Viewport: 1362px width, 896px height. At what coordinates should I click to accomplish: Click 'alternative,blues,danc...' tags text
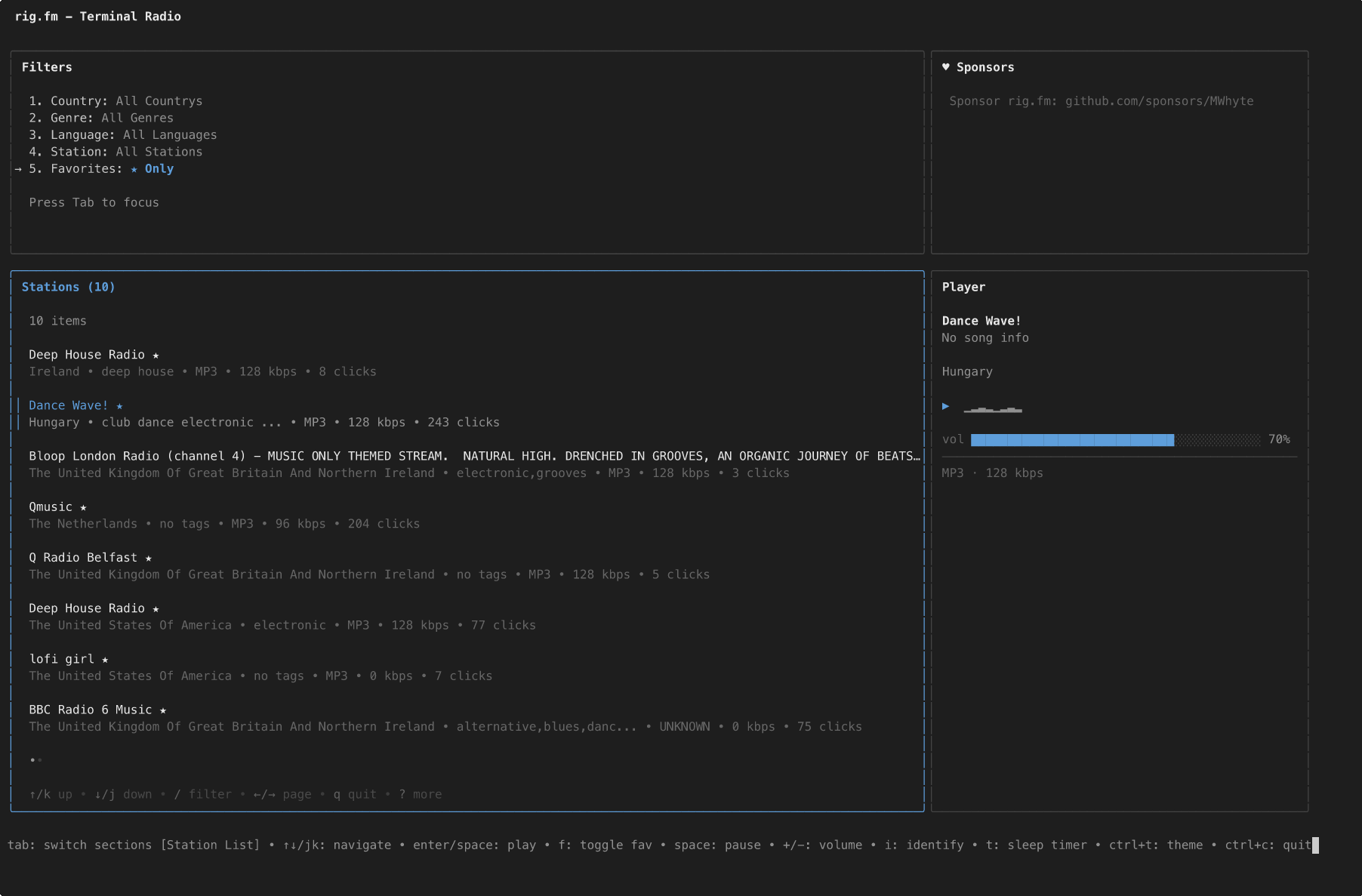point(547,727)
